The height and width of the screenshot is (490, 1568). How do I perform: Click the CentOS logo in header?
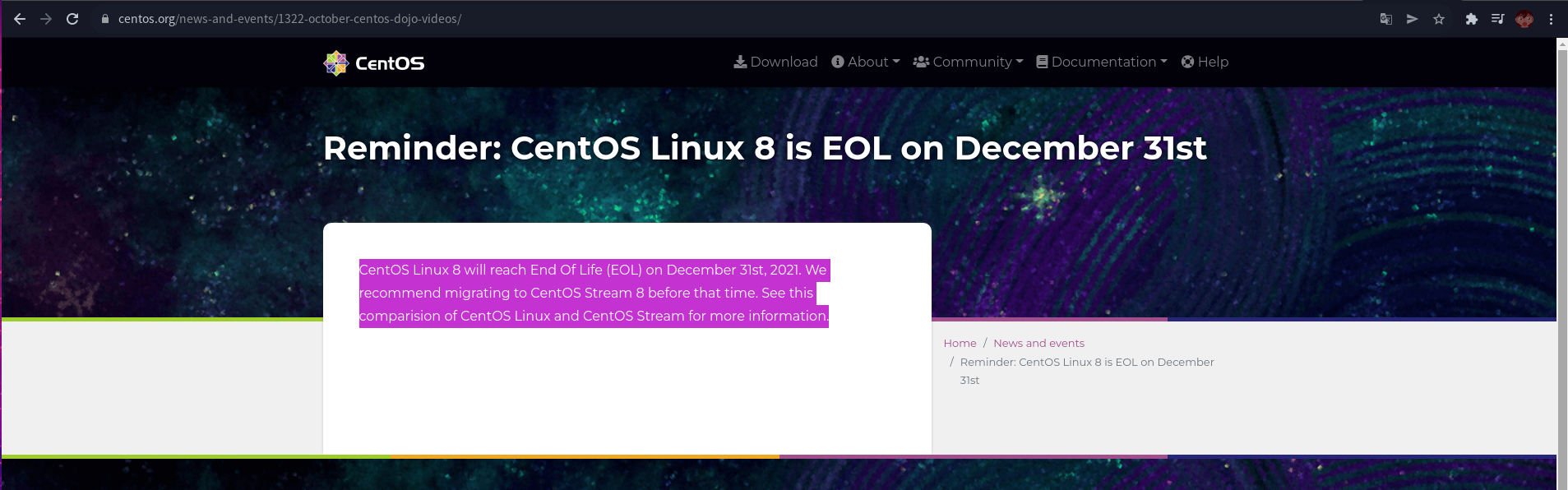pos(374,63)
